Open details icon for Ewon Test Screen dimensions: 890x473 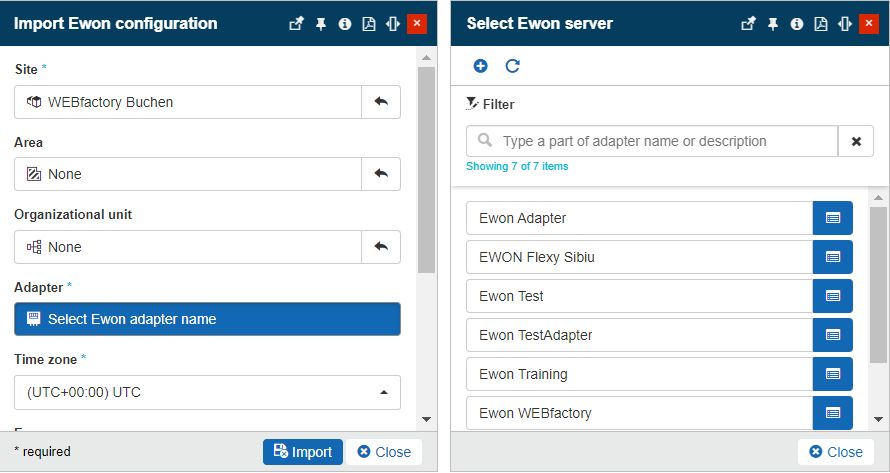tap(833, 296)
